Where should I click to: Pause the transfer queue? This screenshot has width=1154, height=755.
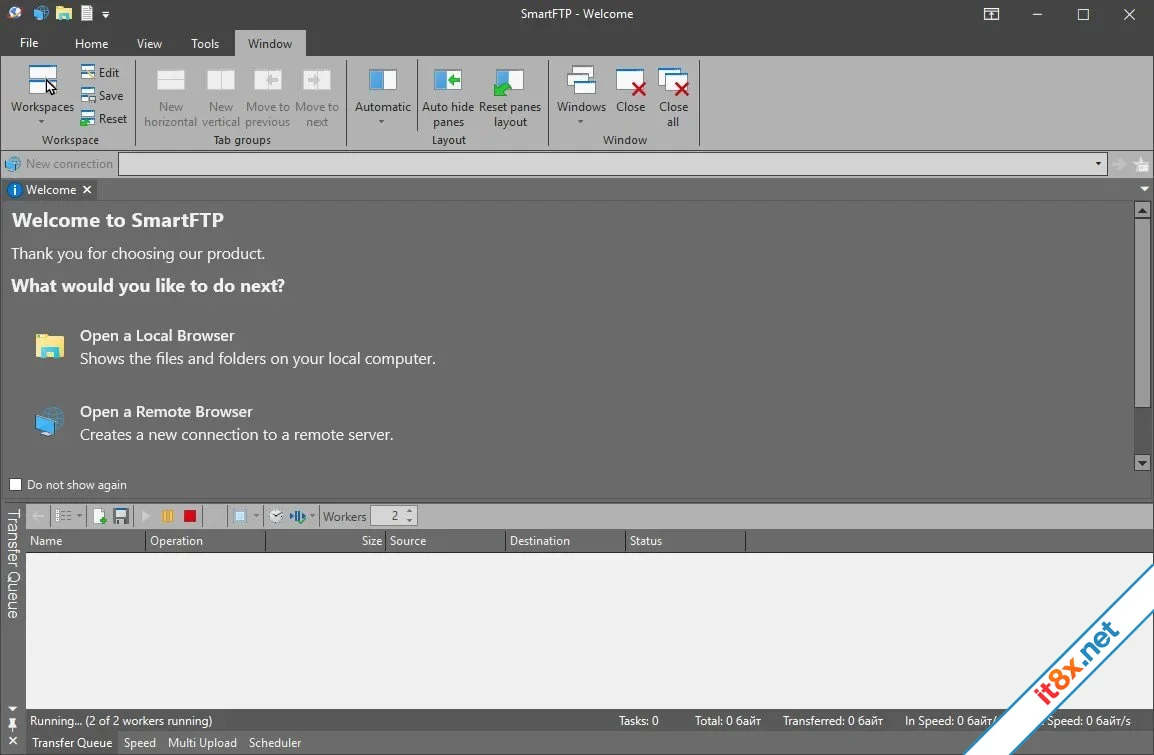point(168,517)
